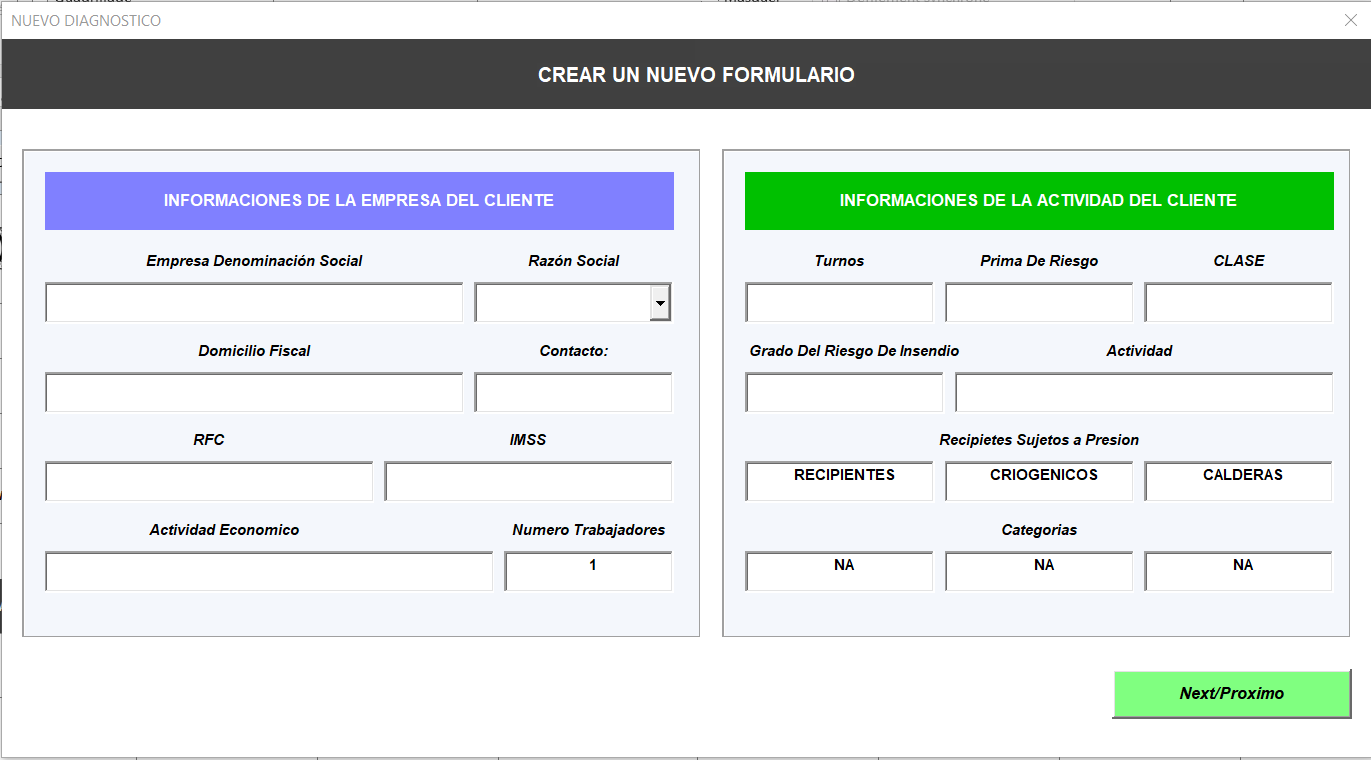The image size is (1371, 760).
Task: Select the Grado Del Riesgo De Insendio field
Action: (x=844, y=392)
